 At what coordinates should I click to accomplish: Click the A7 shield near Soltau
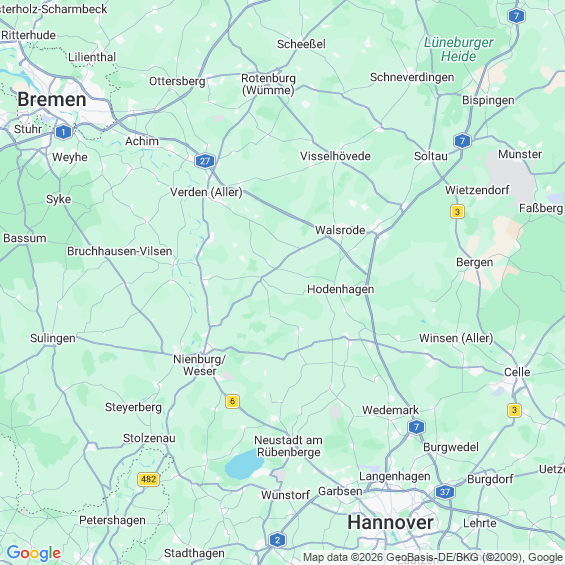pyautogui.click(x=462, y=141)
